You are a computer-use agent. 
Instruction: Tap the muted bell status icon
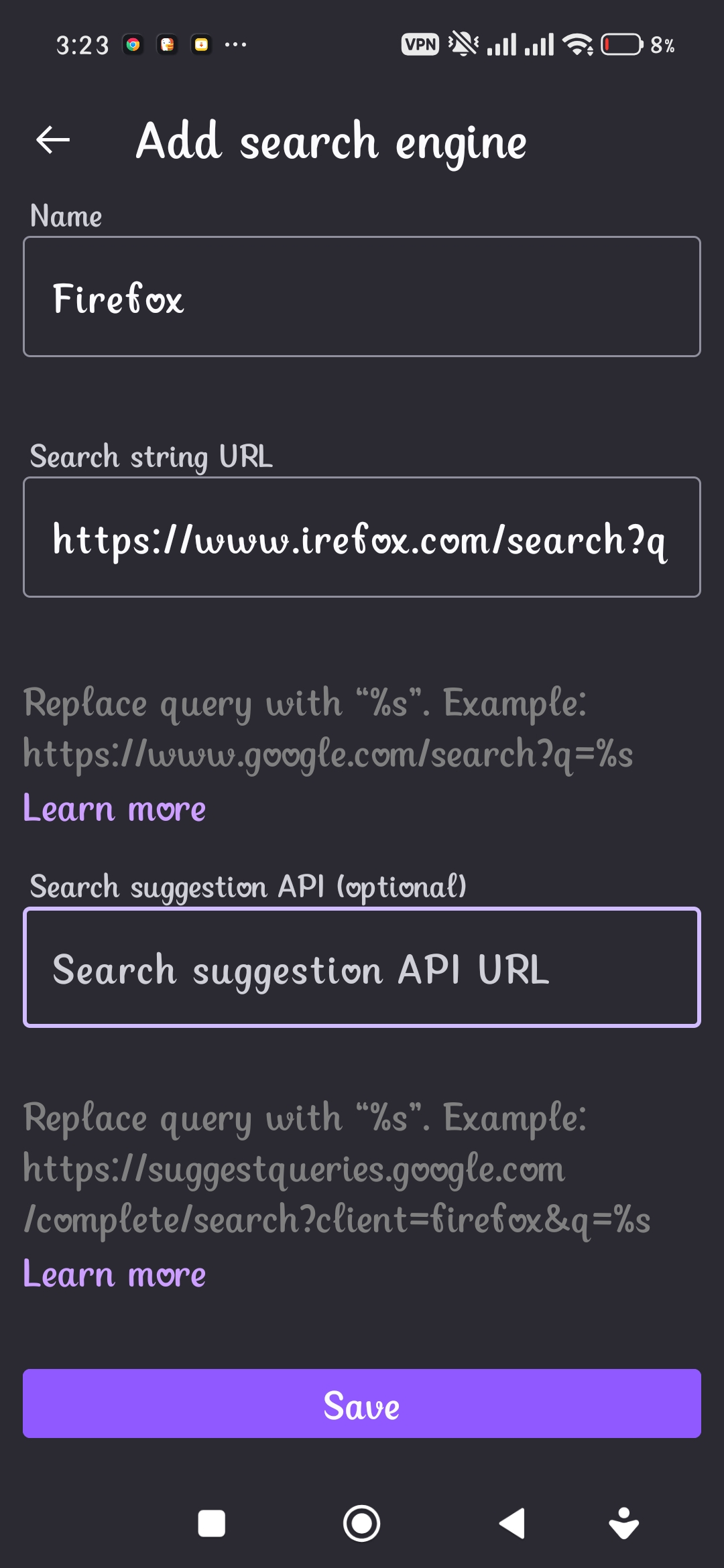[x=463, y=44]
